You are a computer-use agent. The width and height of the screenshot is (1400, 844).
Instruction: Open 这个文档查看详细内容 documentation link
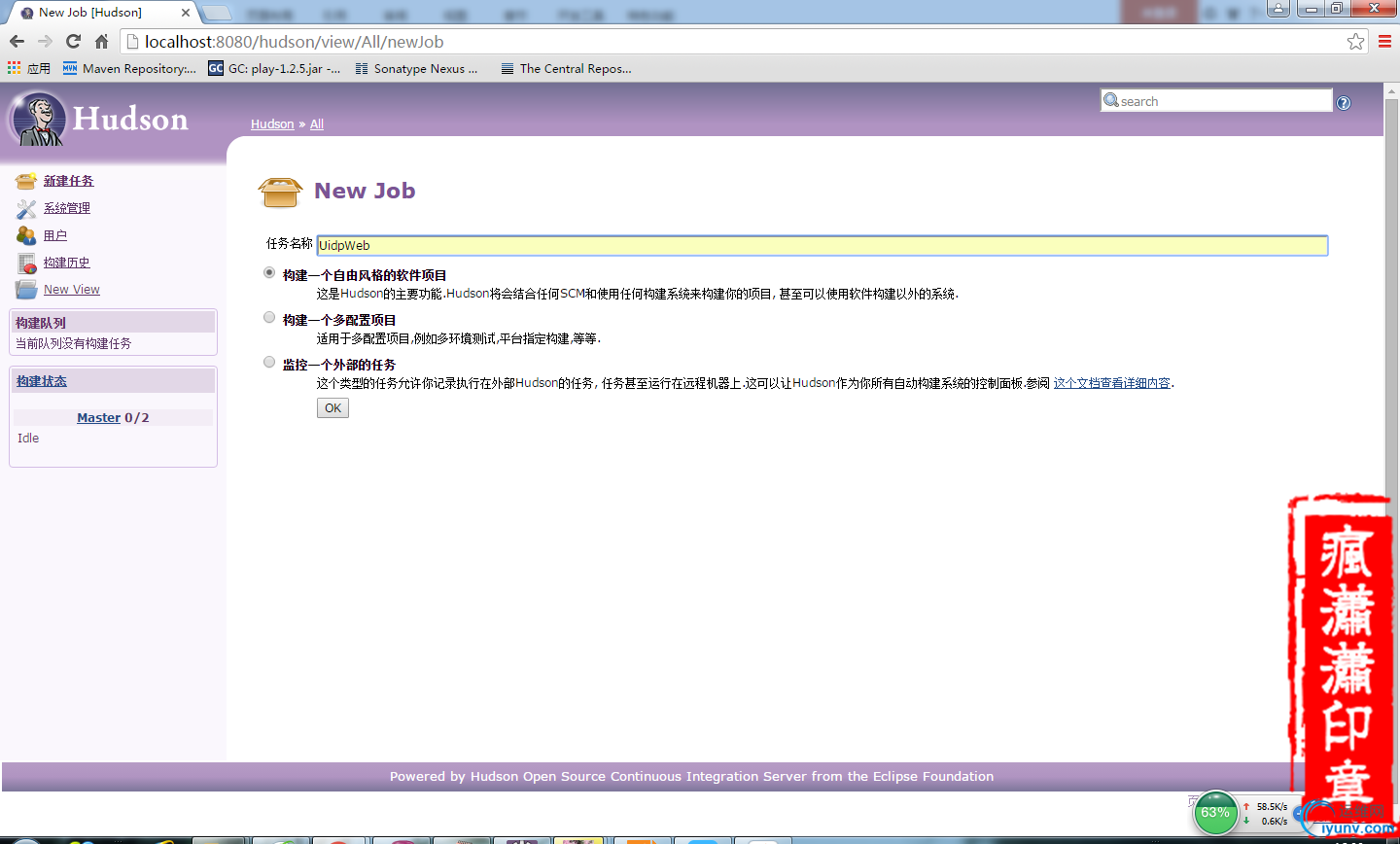[1112, 383]
